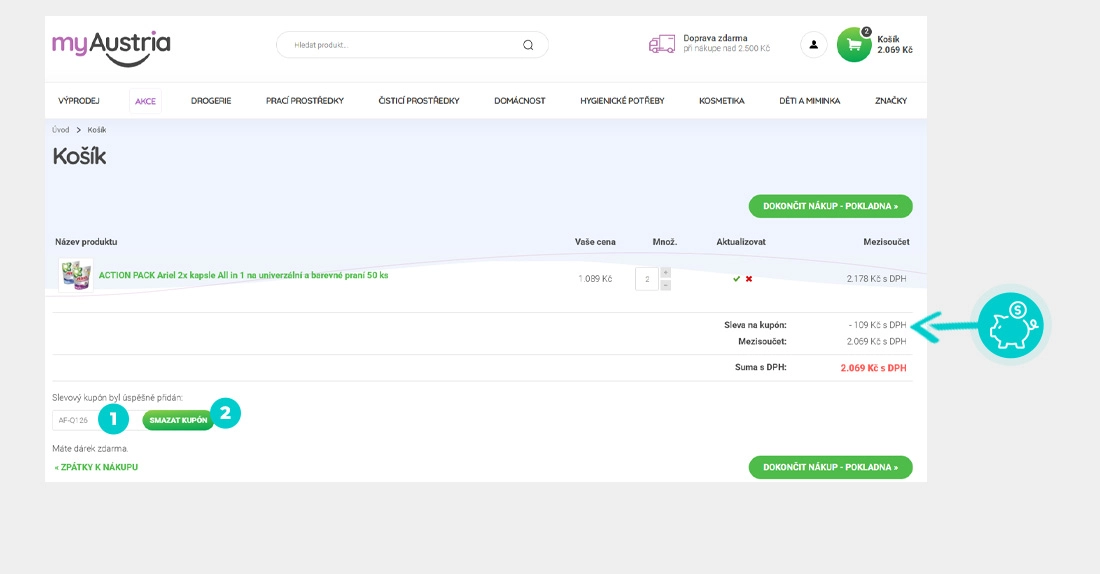
Task: Remove product with the red cross
Action: tap(749, 279)
